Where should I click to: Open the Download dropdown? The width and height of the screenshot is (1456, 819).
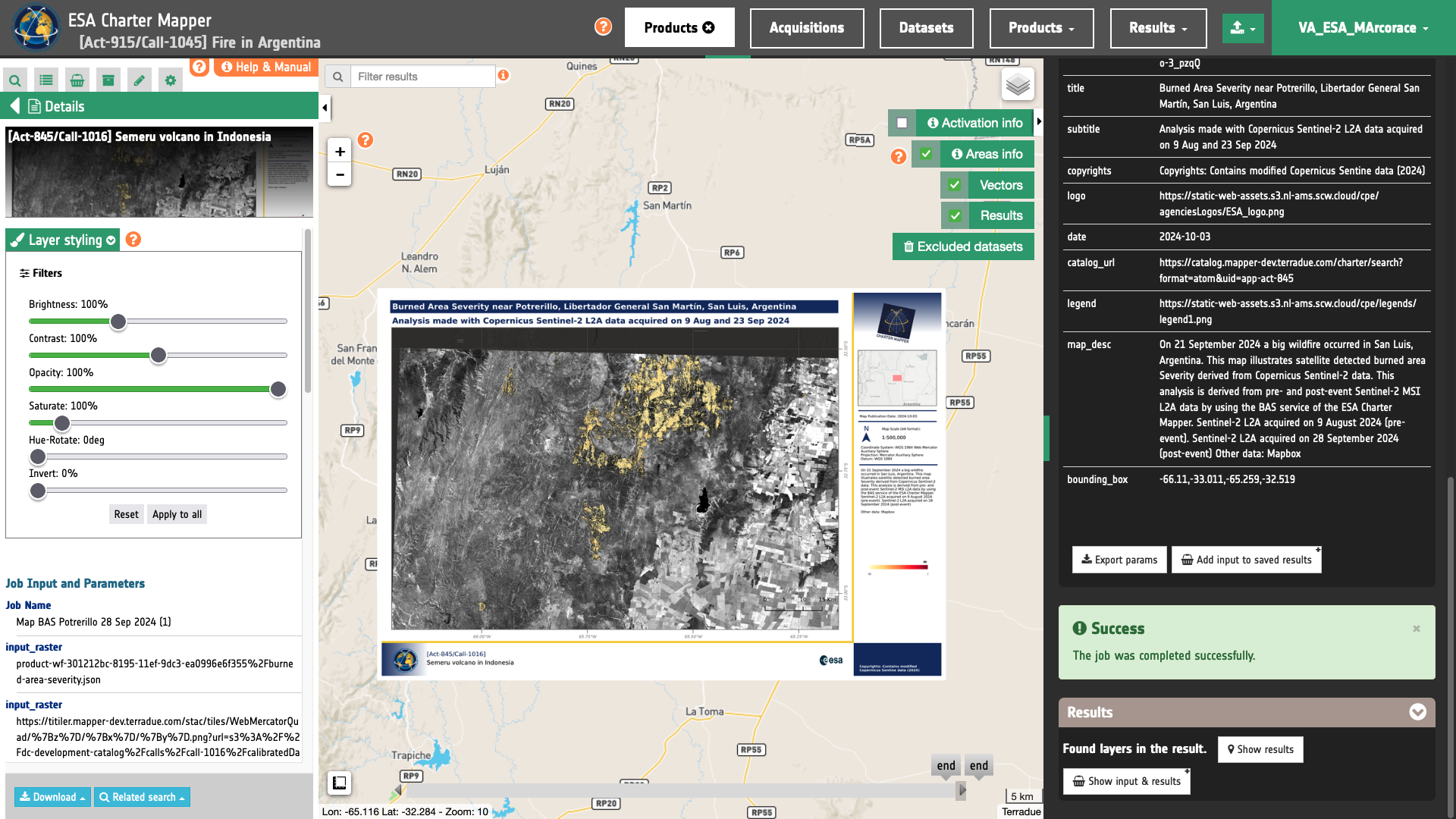pyautogui.click(x=52, y=797)
